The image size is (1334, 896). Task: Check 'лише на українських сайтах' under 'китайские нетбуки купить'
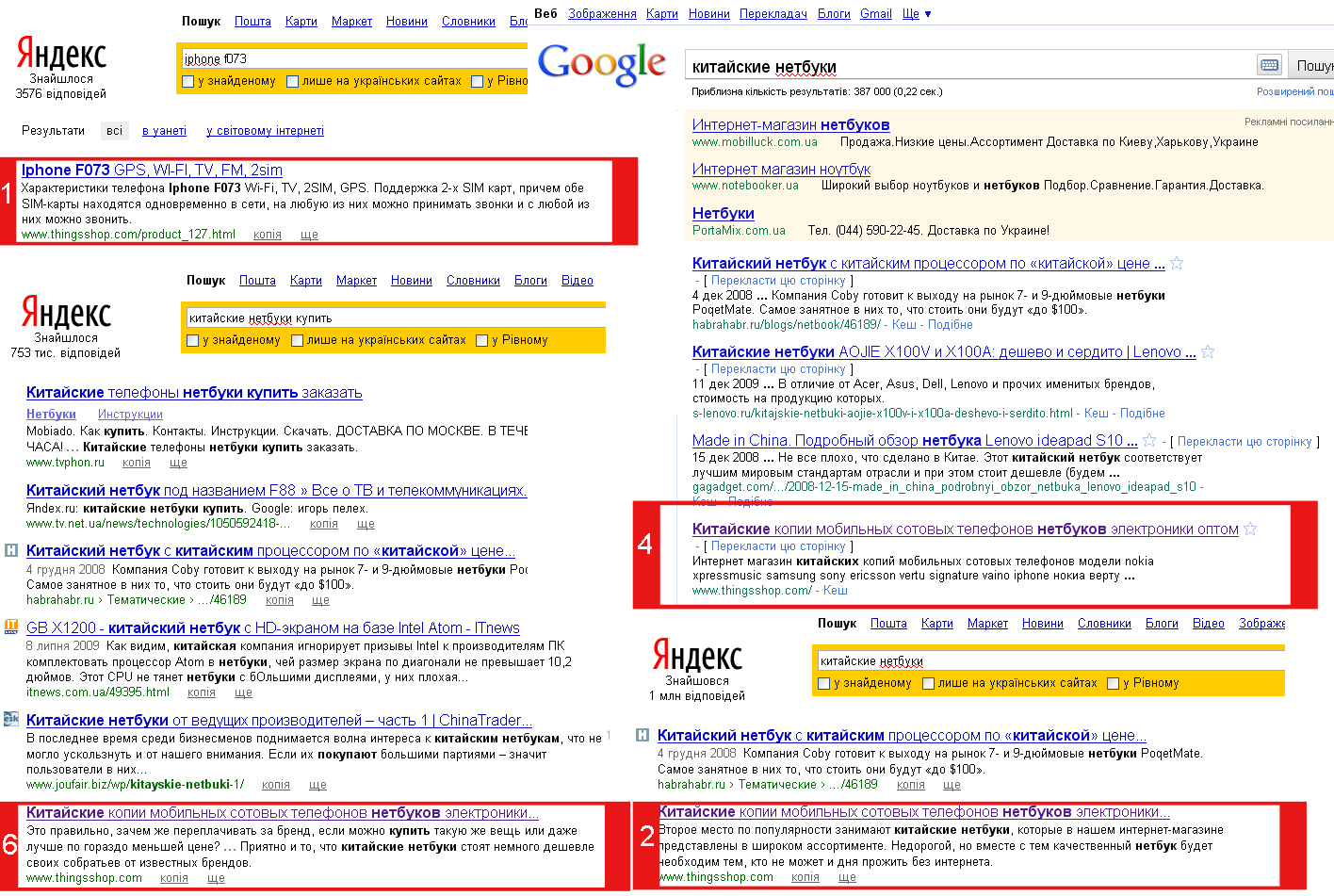coord(297,341)
